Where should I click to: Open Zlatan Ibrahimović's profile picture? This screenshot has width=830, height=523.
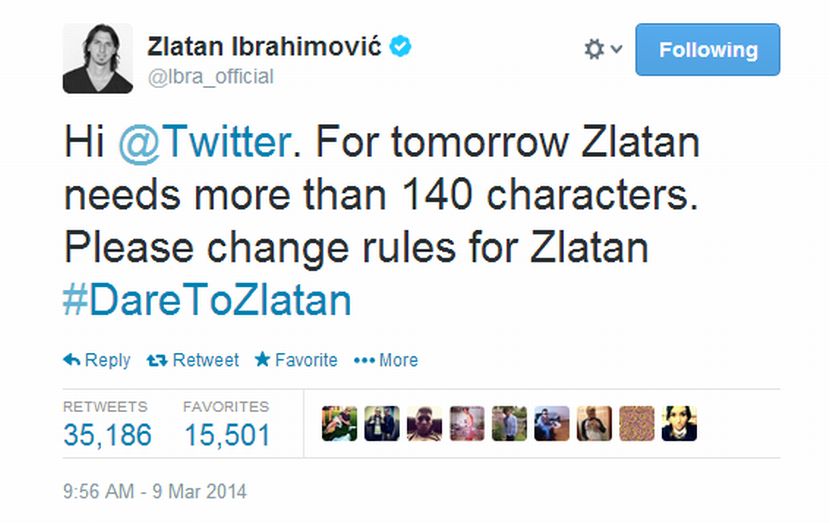coord(98,59)
